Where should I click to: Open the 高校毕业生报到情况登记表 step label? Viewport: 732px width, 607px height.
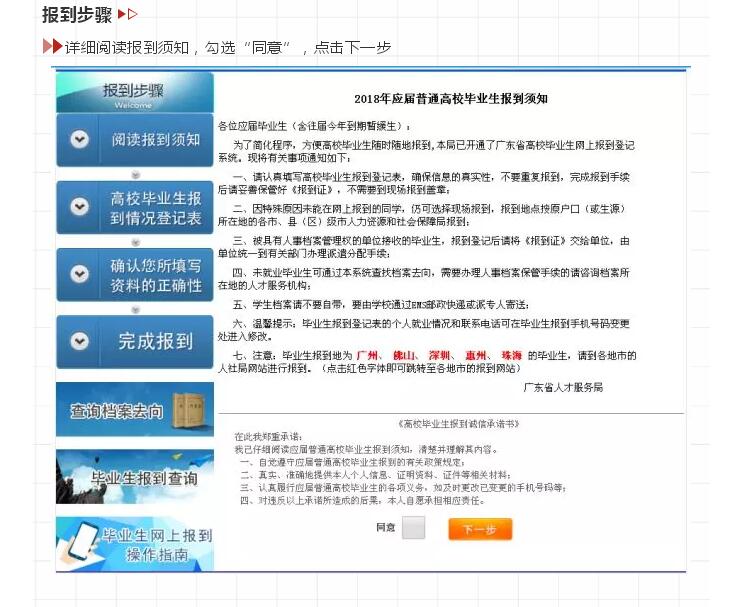coord(155,207)
